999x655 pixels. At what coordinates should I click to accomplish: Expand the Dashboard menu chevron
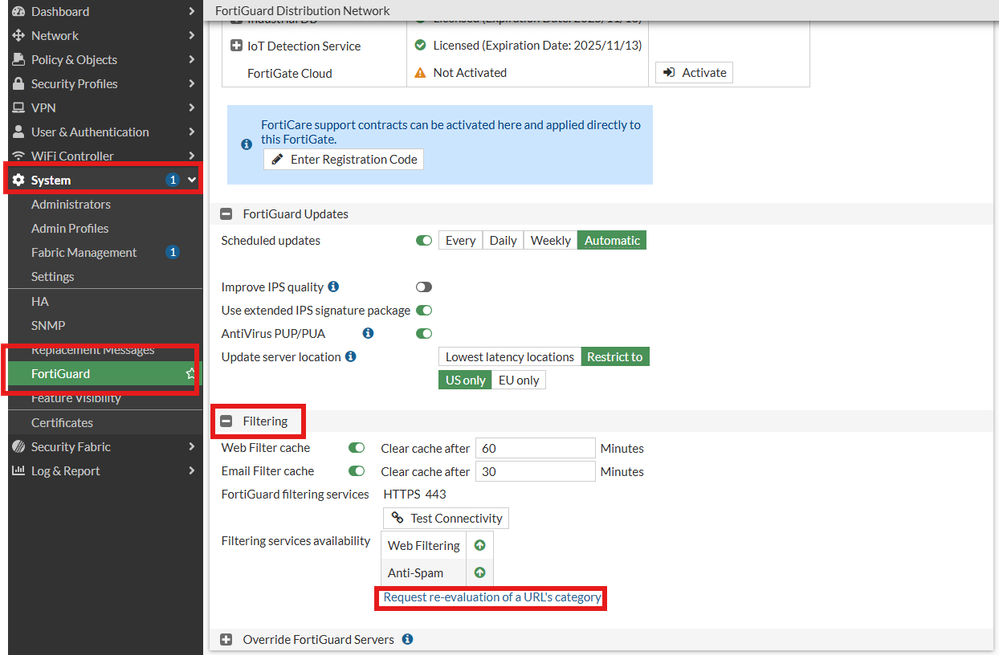tap(192, 11)
